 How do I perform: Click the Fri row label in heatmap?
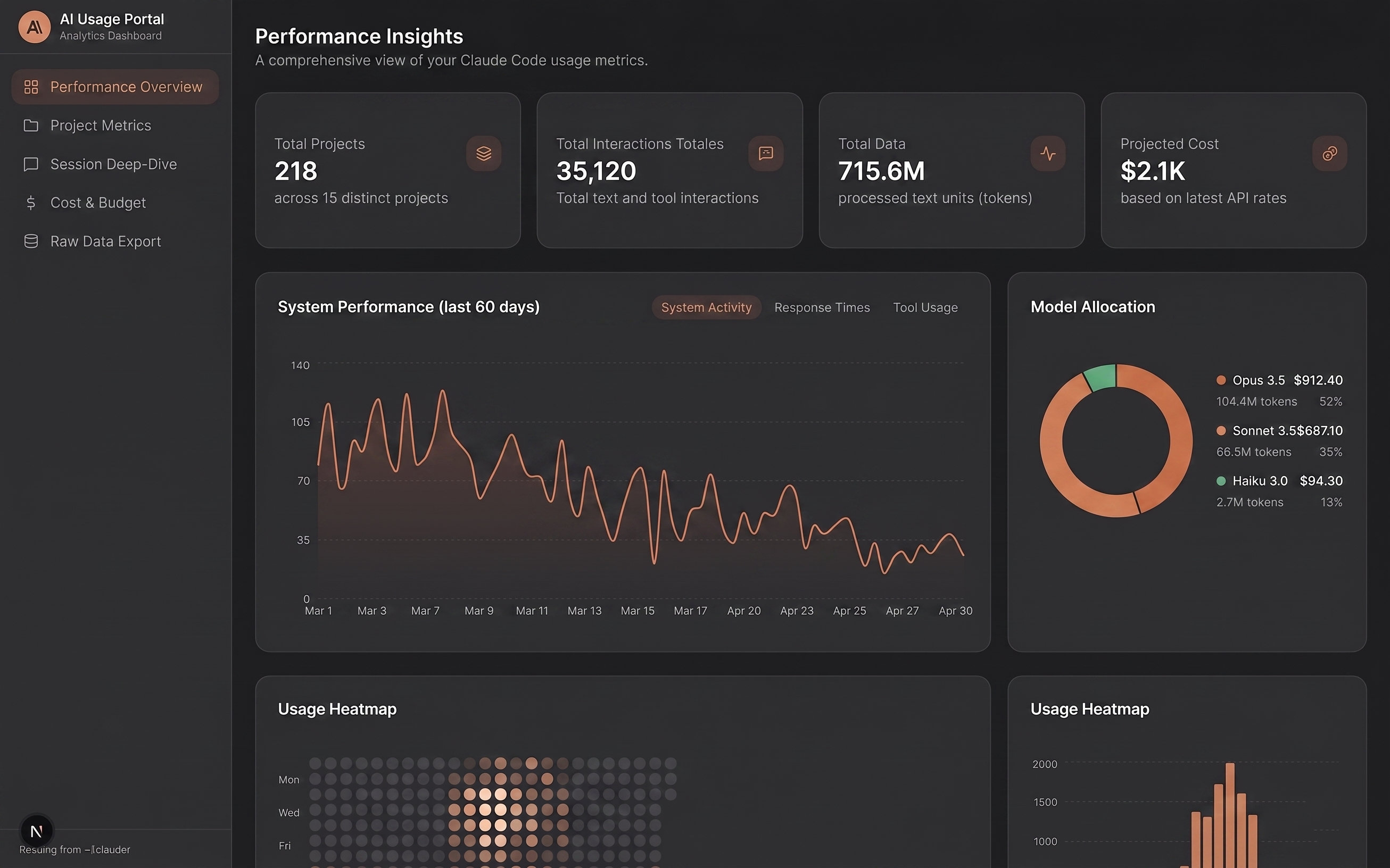click(285, 846)
